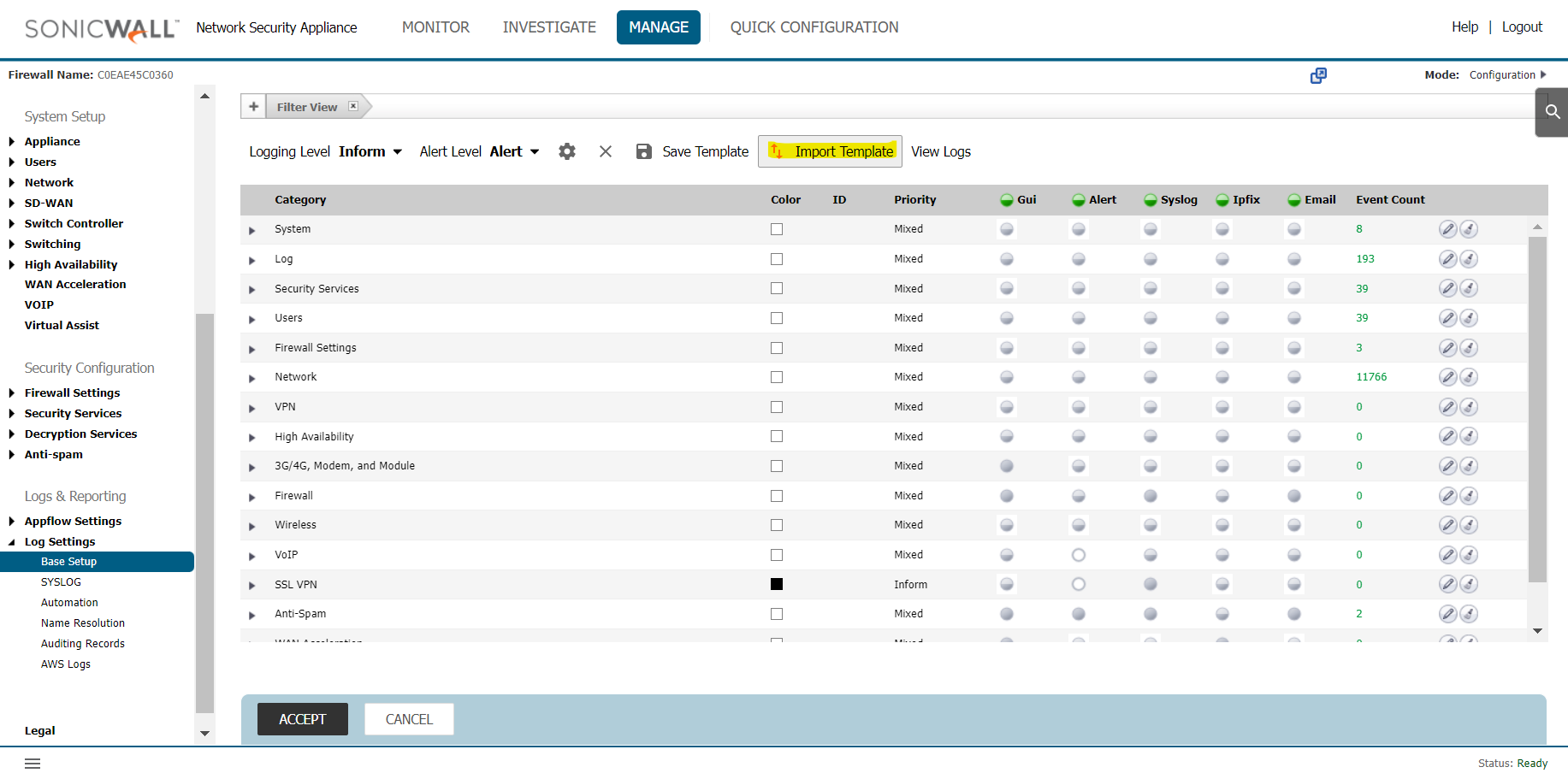Toggle Gui indicator for Network category row
This screenshot has height=773, width=1568.
click(x=1007, y=377)
